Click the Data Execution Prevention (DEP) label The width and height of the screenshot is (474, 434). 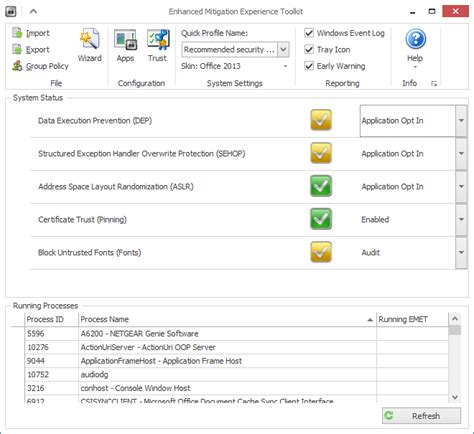point(95,121)
